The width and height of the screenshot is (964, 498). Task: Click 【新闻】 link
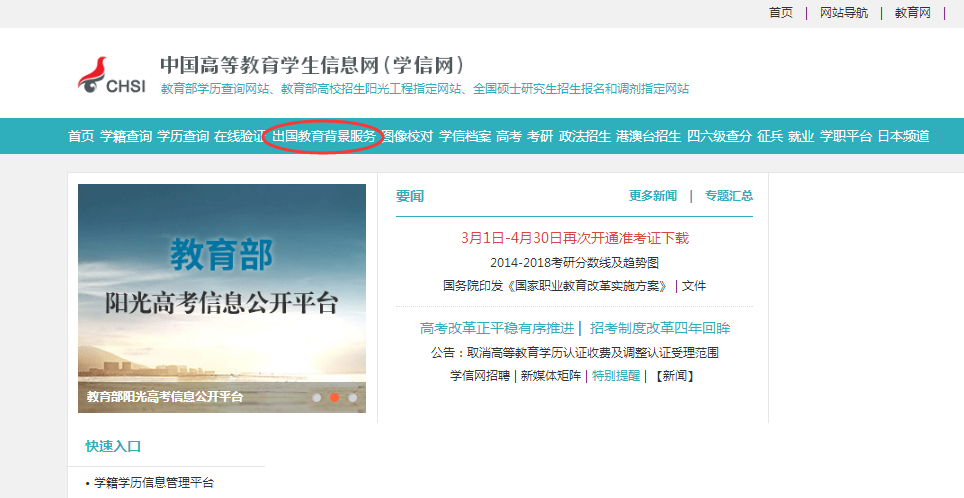[x=674, y=376]
